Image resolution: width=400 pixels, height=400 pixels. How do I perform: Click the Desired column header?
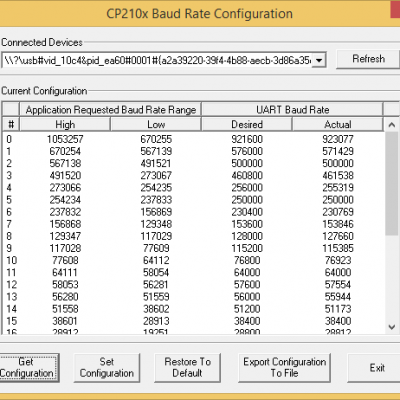(x=247, y=124)
